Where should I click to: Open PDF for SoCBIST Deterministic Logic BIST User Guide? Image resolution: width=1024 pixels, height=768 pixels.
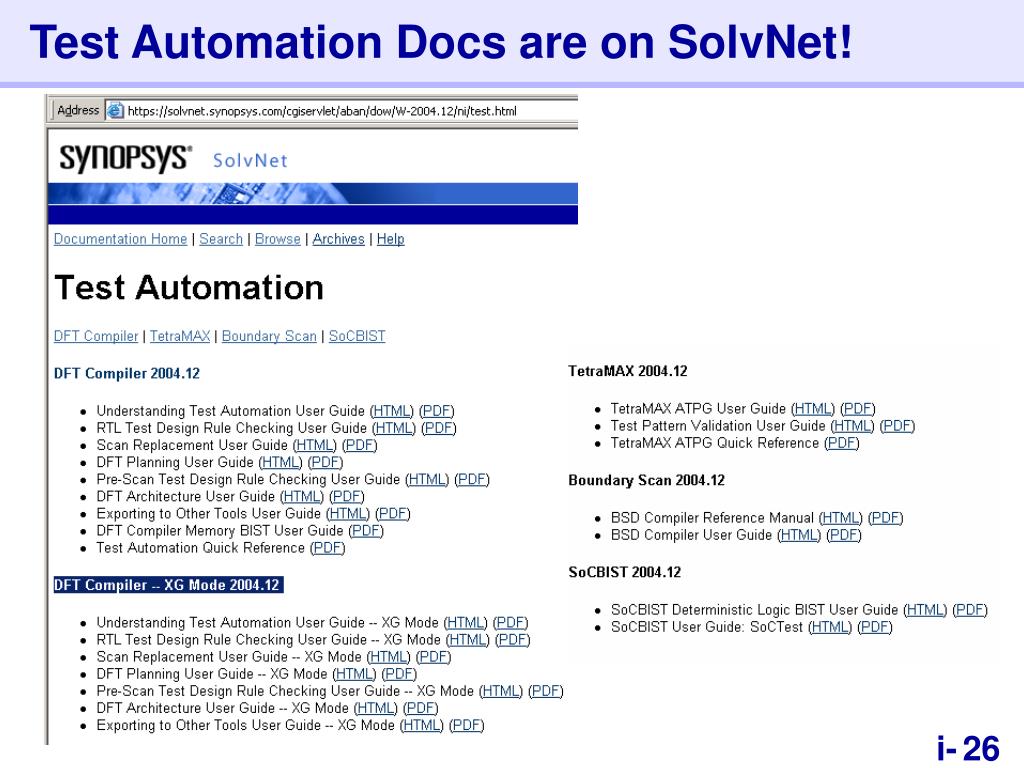coord(970,610)
